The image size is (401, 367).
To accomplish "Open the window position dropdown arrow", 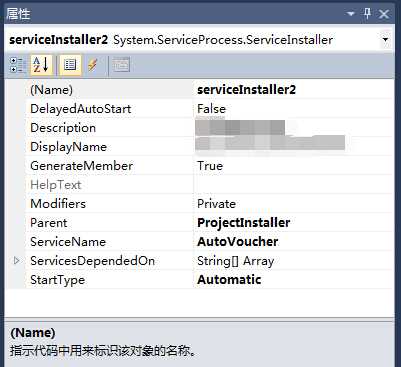I will tap(350, 14).
